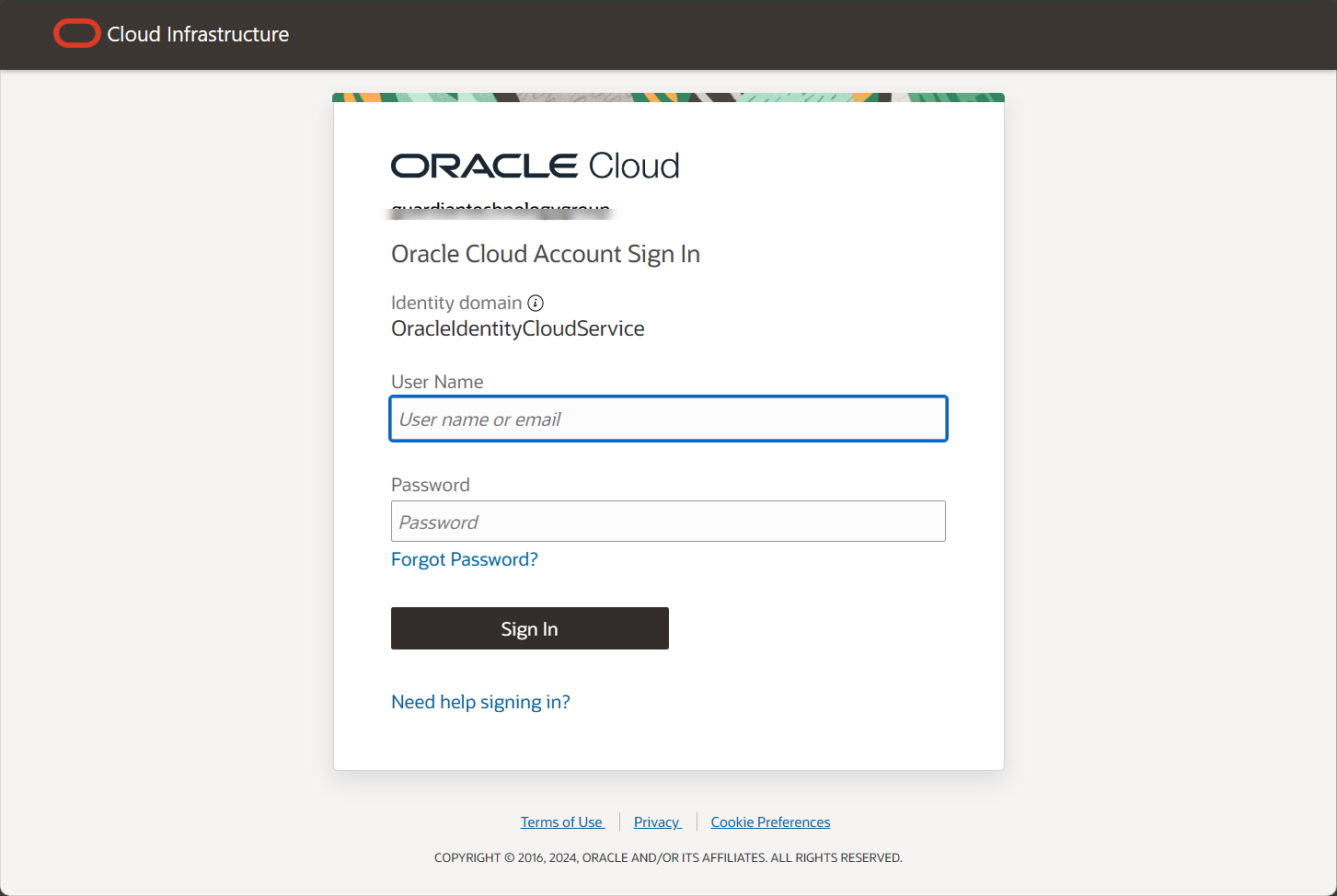Image resolution: width=1337 pixels, height=896 pixels.
Task: Click the User Name field label
Action: tap(437, 381)
